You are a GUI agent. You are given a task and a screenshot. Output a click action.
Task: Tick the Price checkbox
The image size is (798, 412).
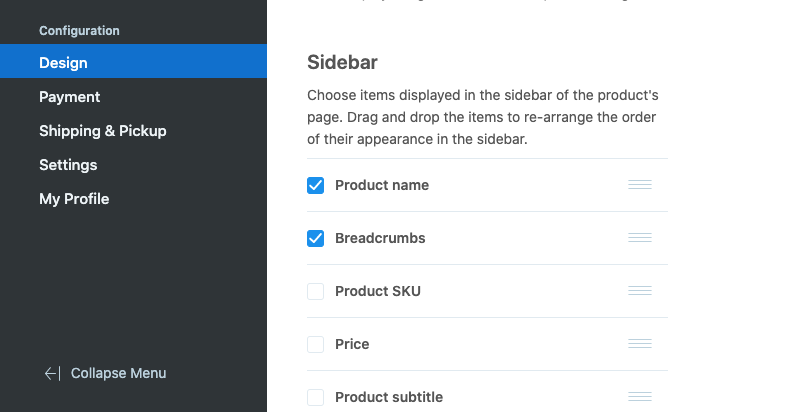(x=316, y=344)
